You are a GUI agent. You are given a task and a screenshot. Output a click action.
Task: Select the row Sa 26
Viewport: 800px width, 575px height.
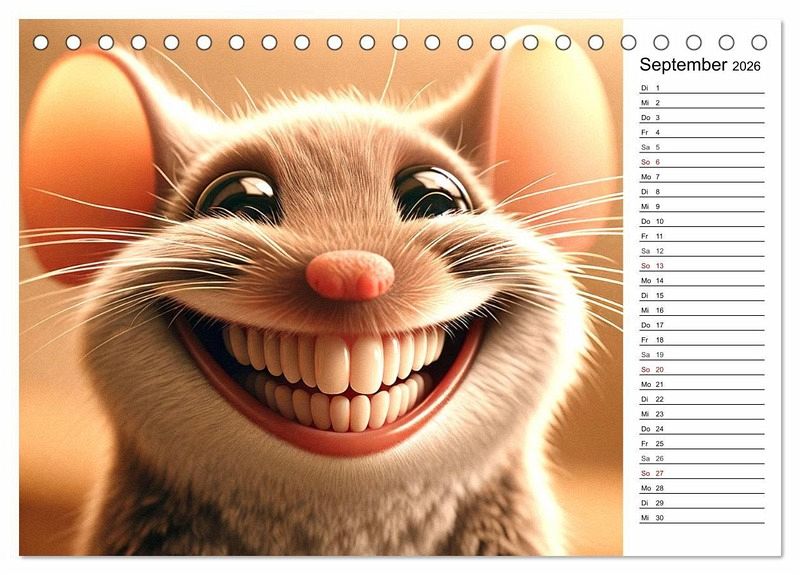coord(702,458)
